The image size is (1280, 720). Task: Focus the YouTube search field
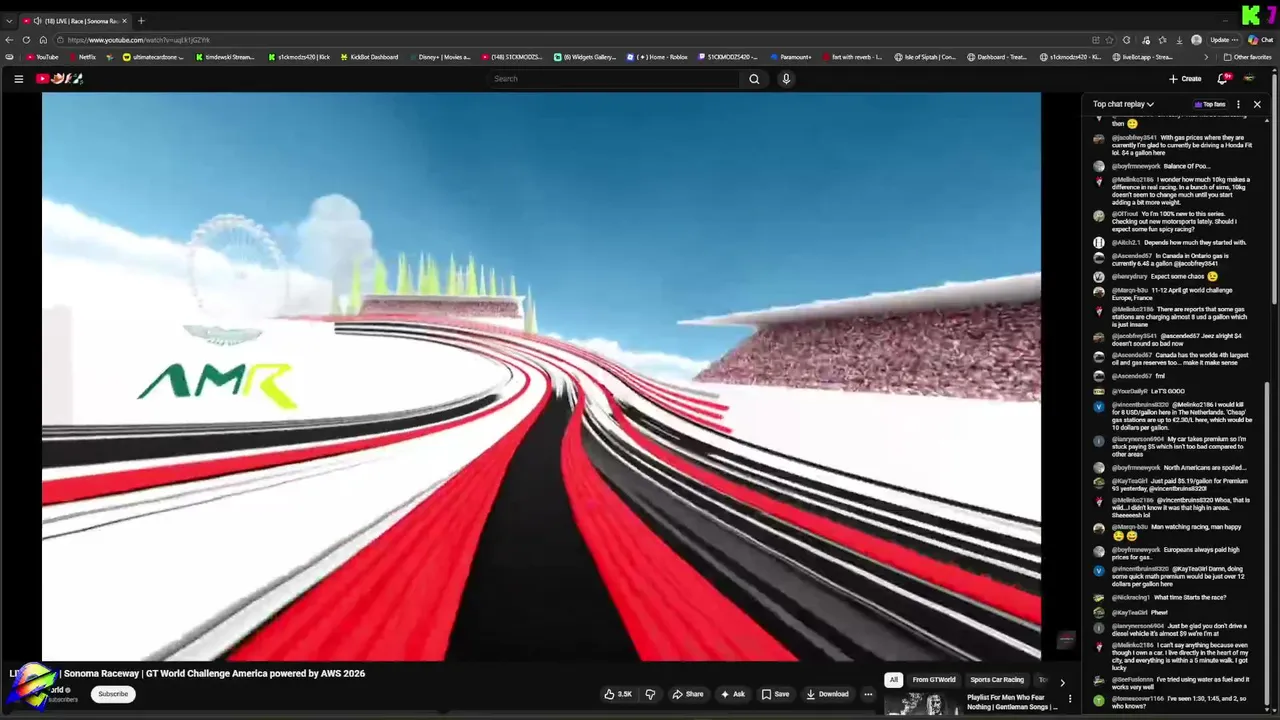point(613,79)
